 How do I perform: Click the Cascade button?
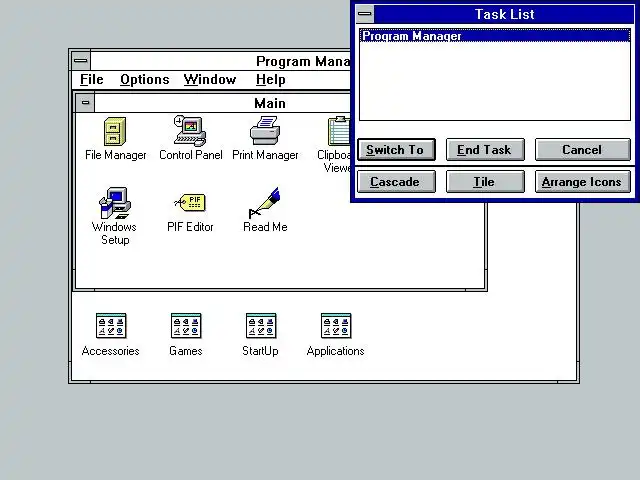pyautogui.click(x=396, y=182)
